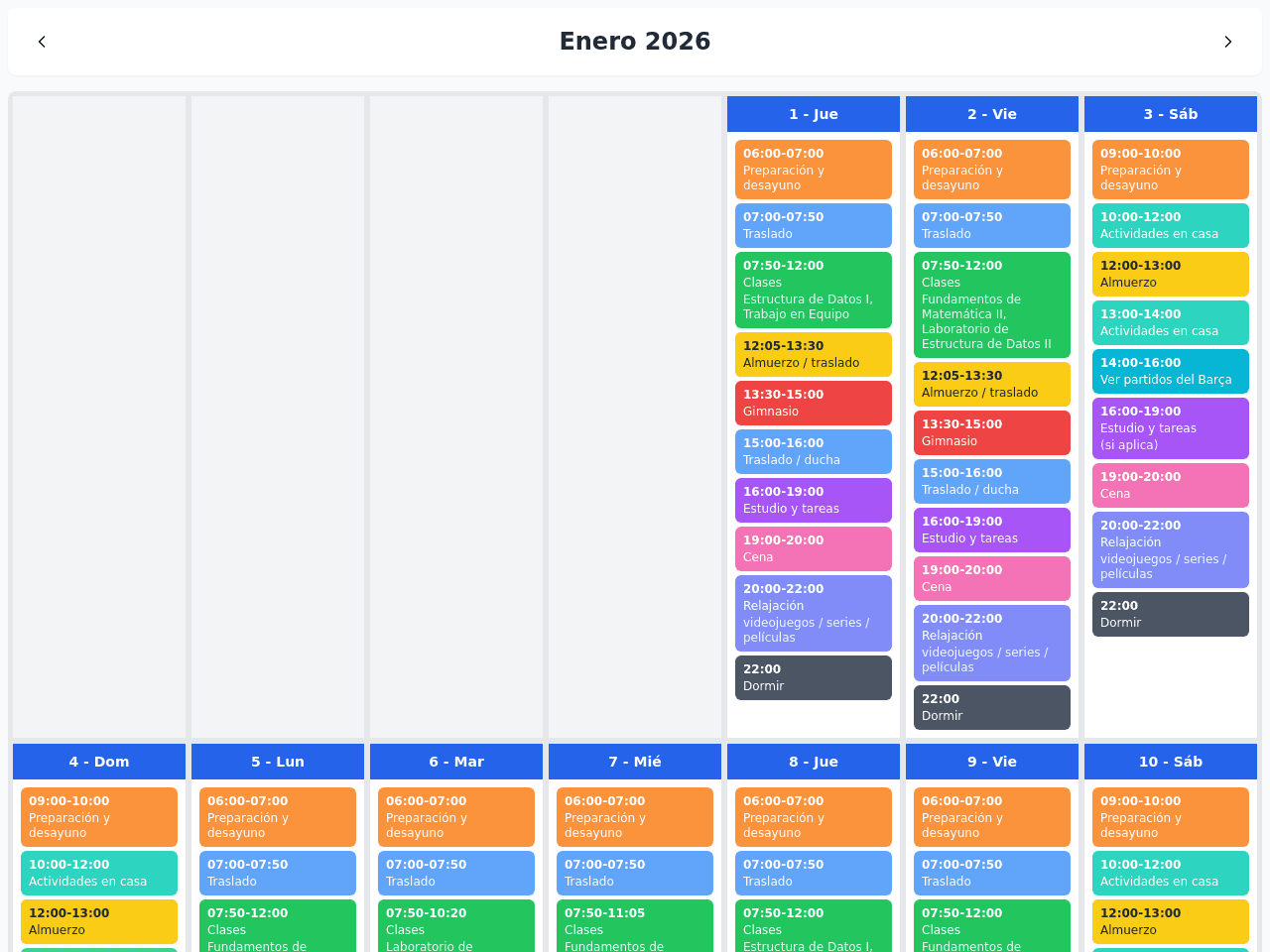Open Jan 1 Cena event

[814, 548]
